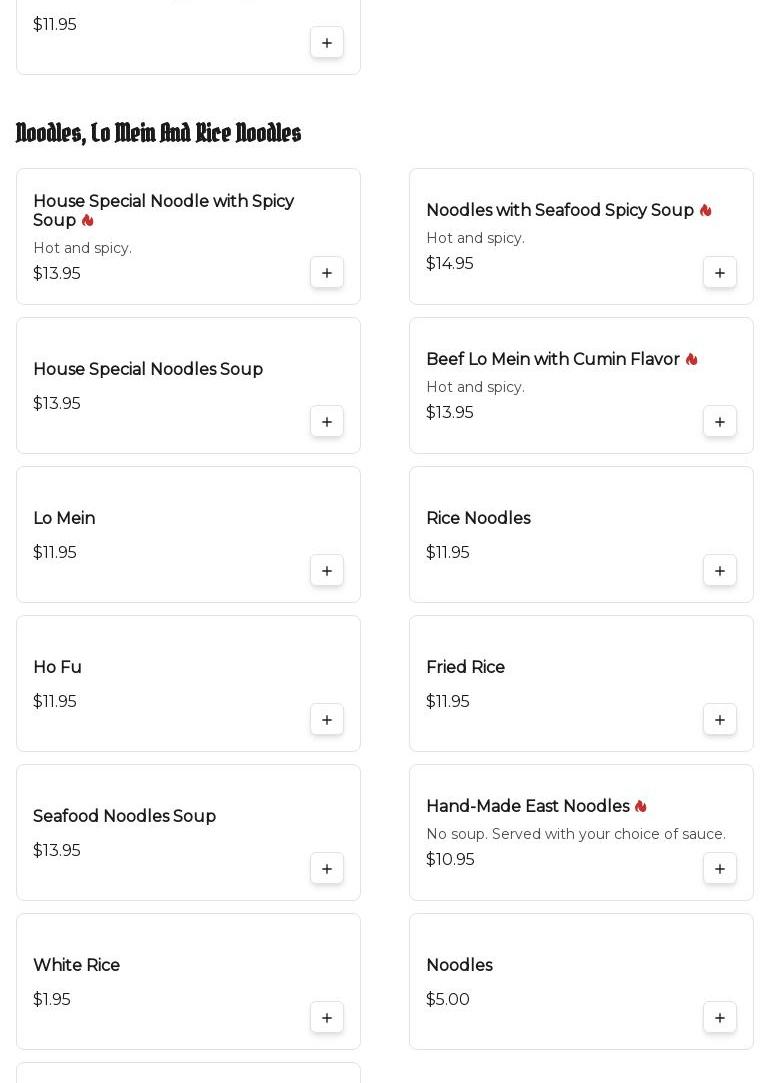Click plus button for White Rice
Screen dimensions: 770x1083
point(327,1018)
